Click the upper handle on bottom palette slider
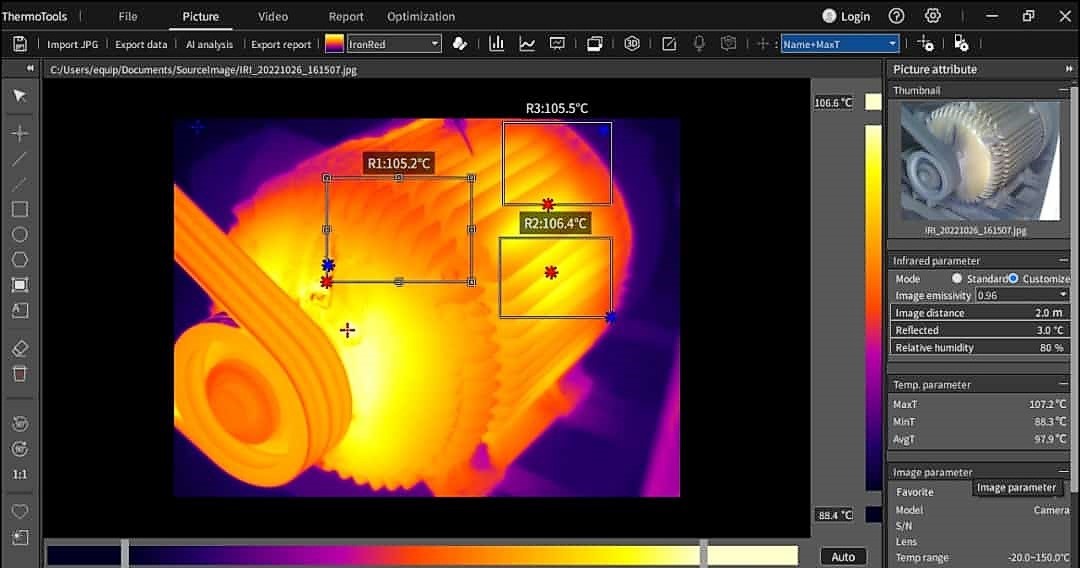This screenshot has width=1080, height=568. pyautogui.click(x=703, y=554)
